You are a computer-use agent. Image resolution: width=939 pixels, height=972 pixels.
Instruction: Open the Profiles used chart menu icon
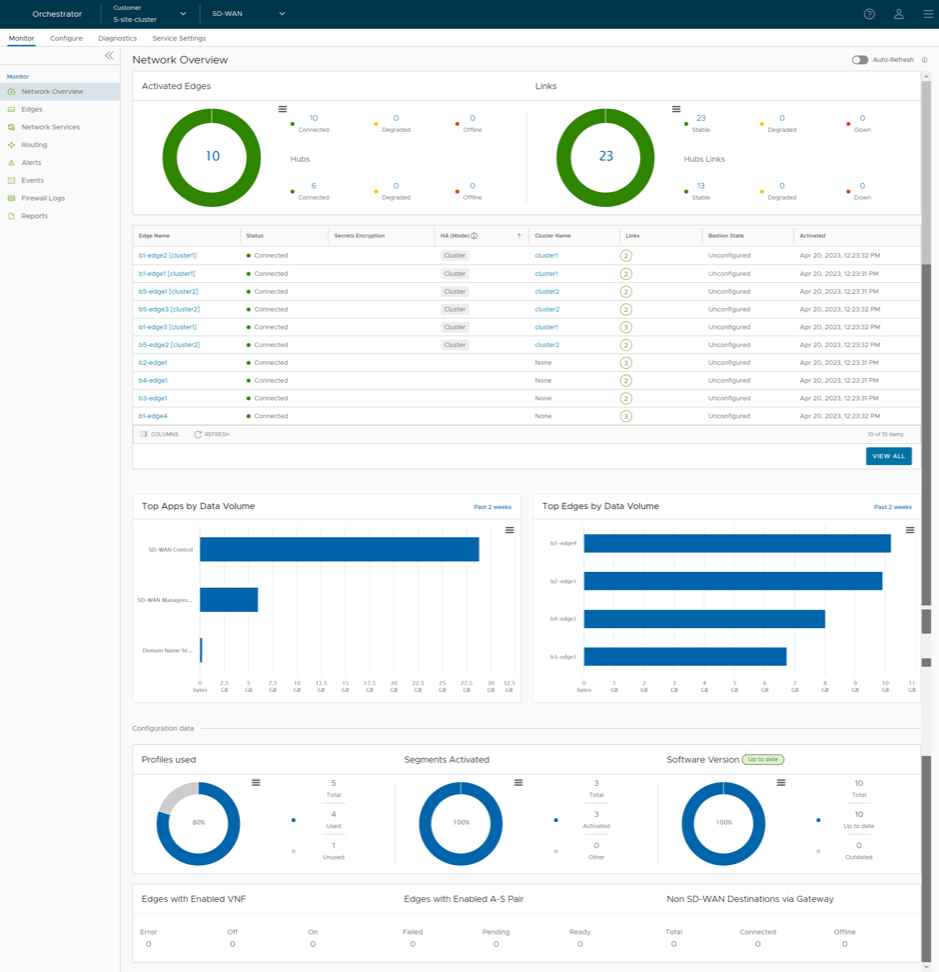(x=256, y=783)
